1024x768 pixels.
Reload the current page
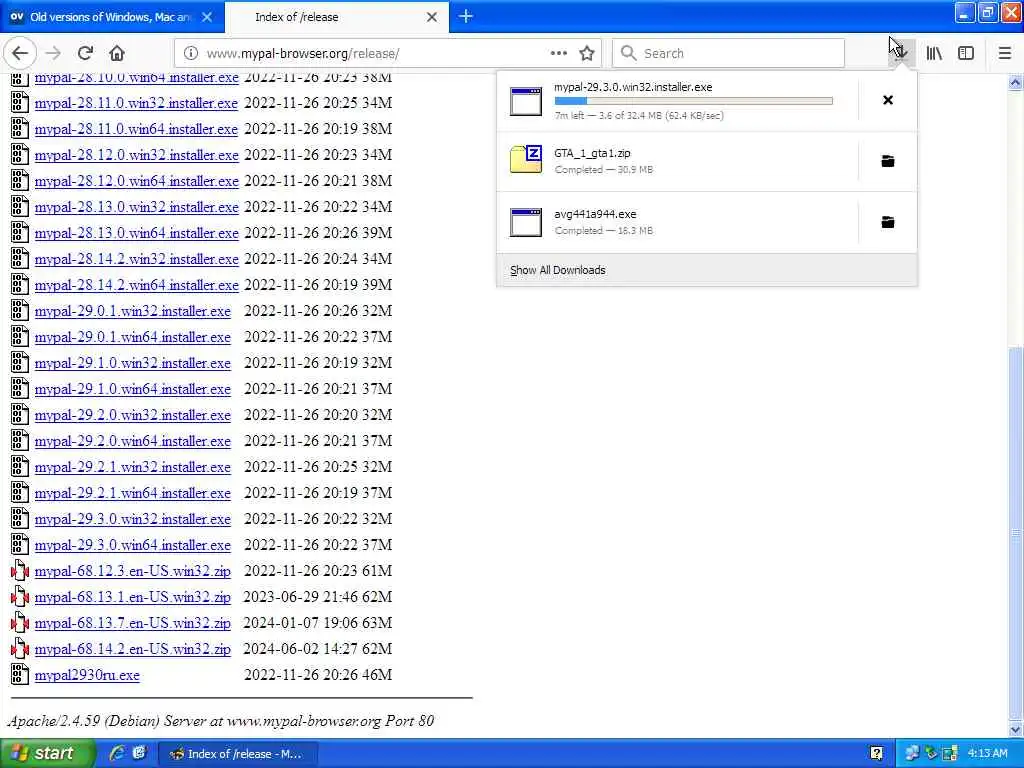(85, 53)
